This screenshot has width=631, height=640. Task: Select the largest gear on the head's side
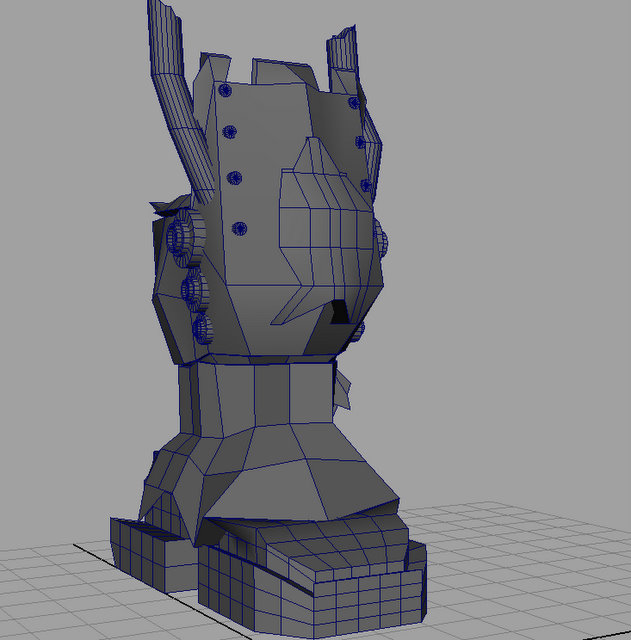coord(186,238)
